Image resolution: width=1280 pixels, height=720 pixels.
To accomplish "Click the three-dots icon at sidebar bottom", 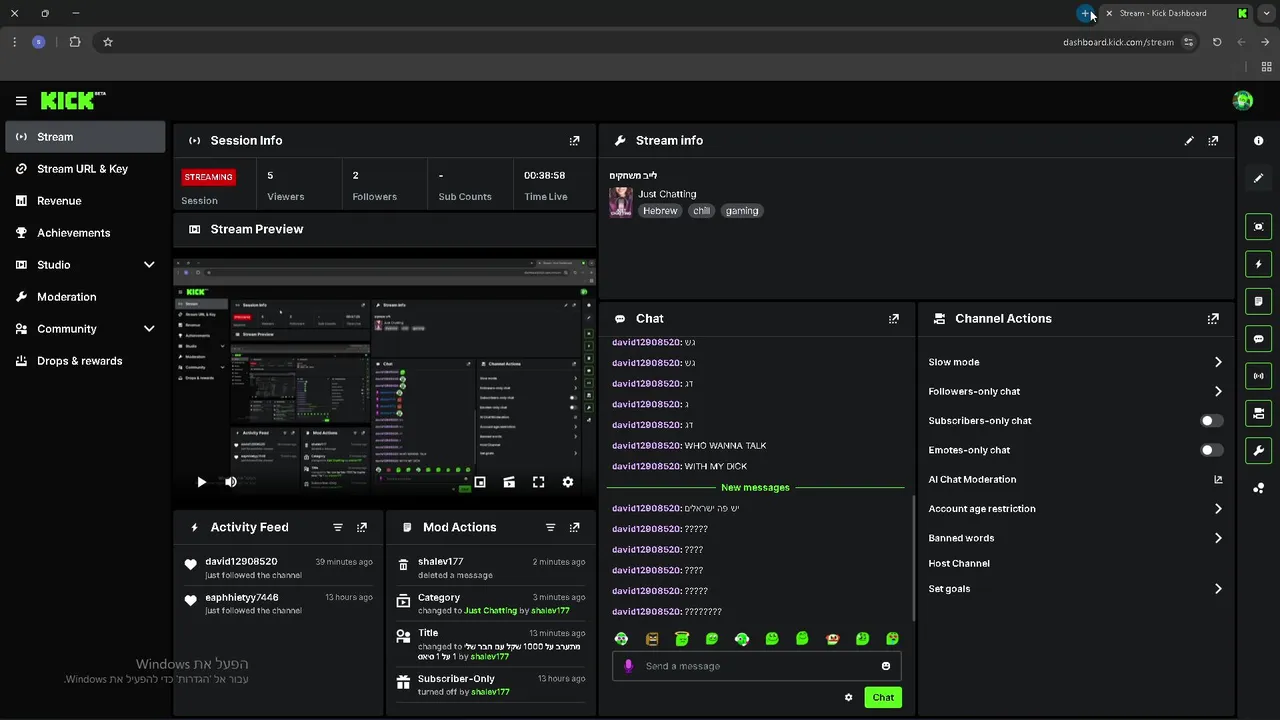I will coord(1259,488).
